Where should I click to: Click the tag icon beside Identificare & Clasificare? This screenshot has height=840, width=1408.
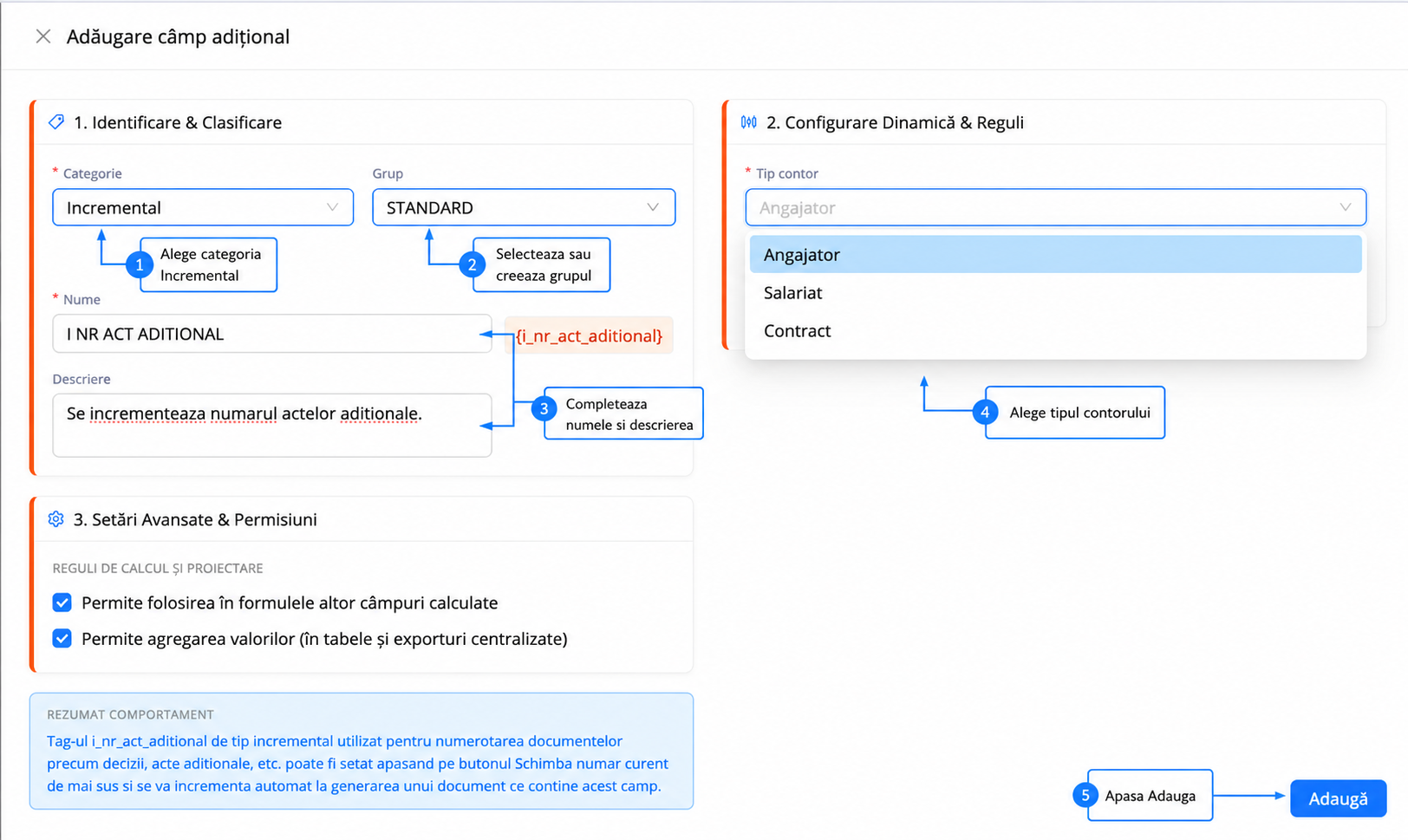[x=56, y=122]
